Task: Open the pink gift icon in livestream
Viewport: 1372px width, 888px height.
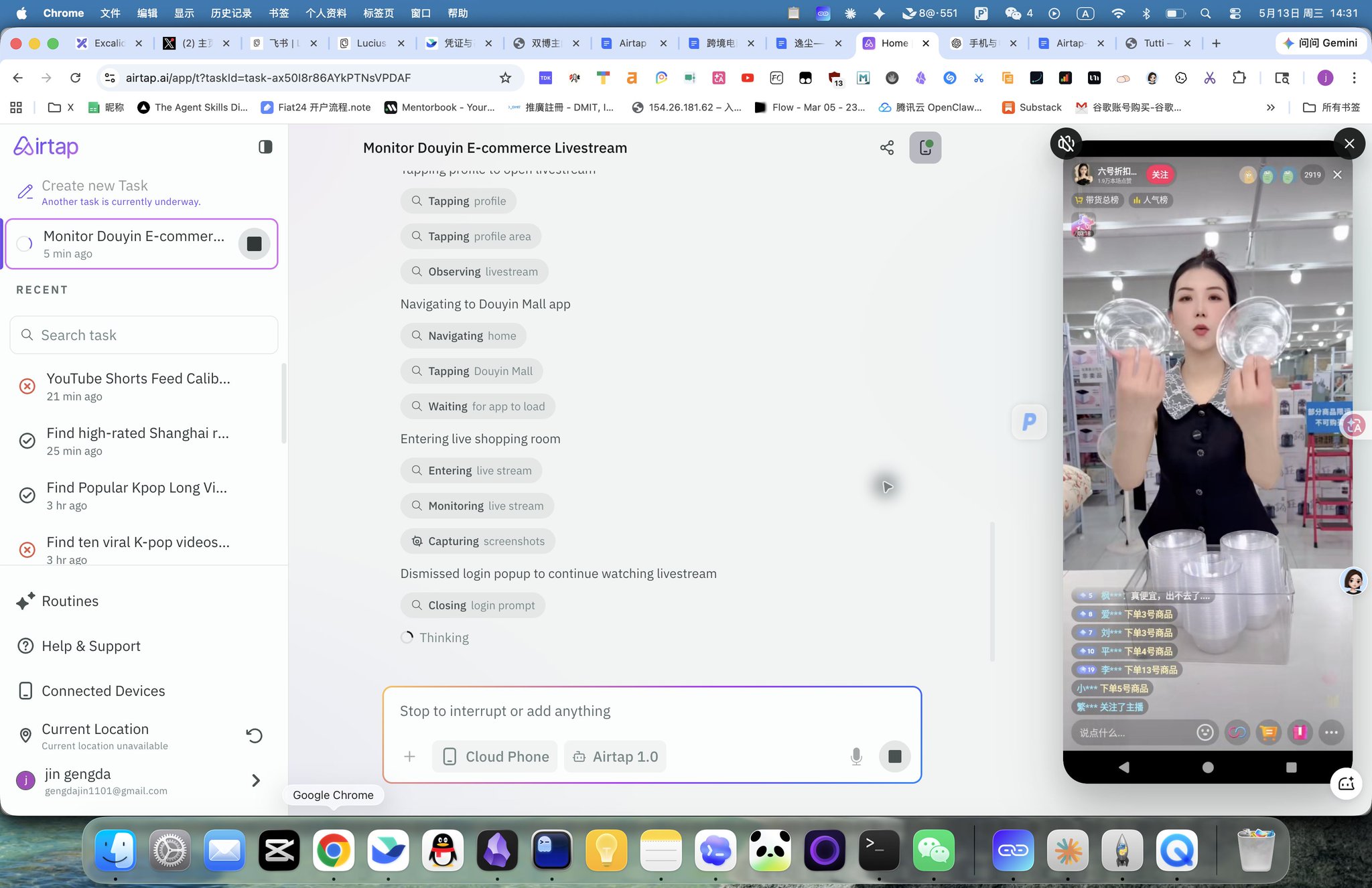Action: [x=1300, y=733]
